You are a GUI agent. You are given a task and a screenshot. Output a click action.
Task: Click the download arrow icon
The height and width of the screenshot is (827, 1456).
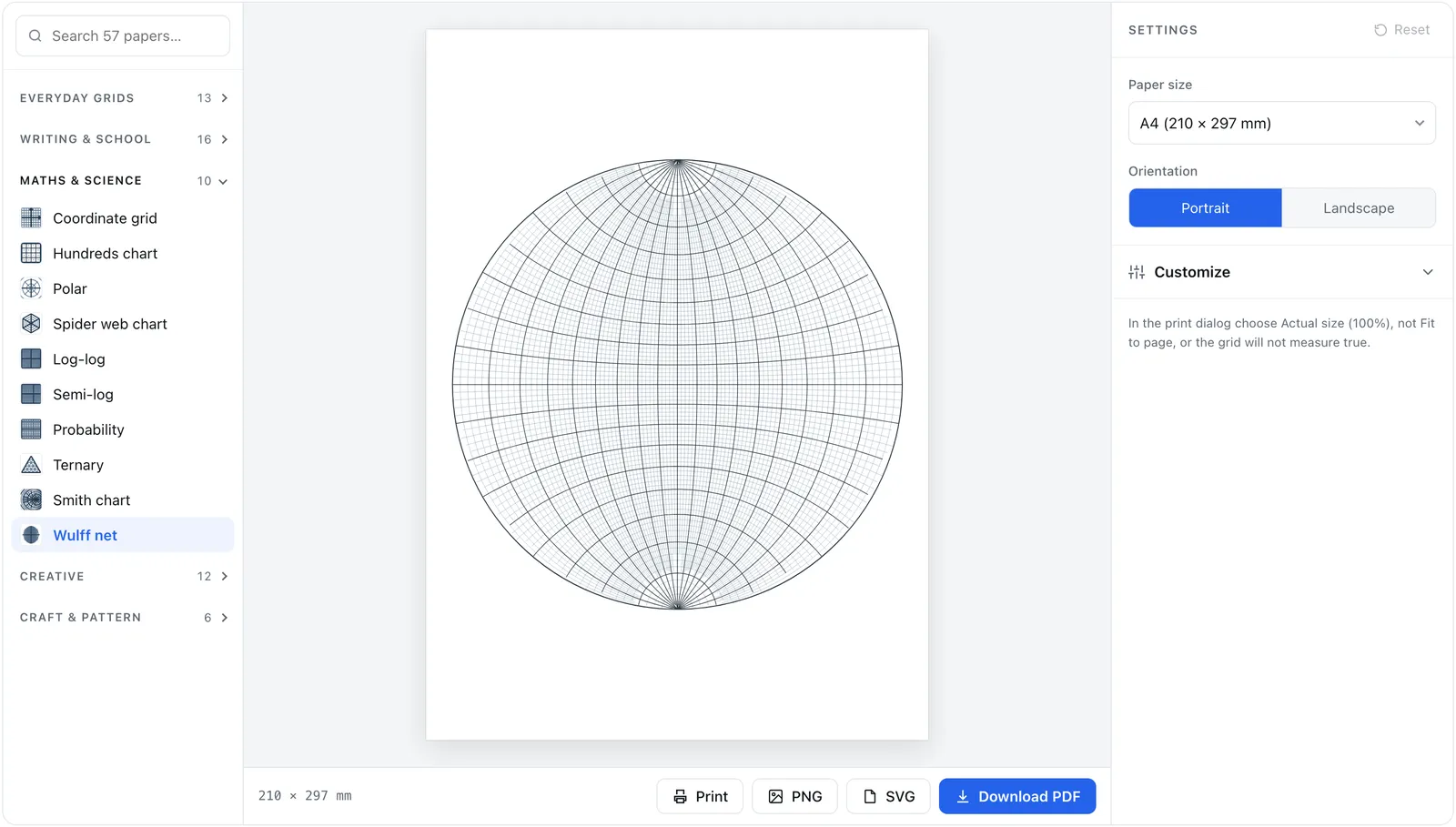click(963, 797)
